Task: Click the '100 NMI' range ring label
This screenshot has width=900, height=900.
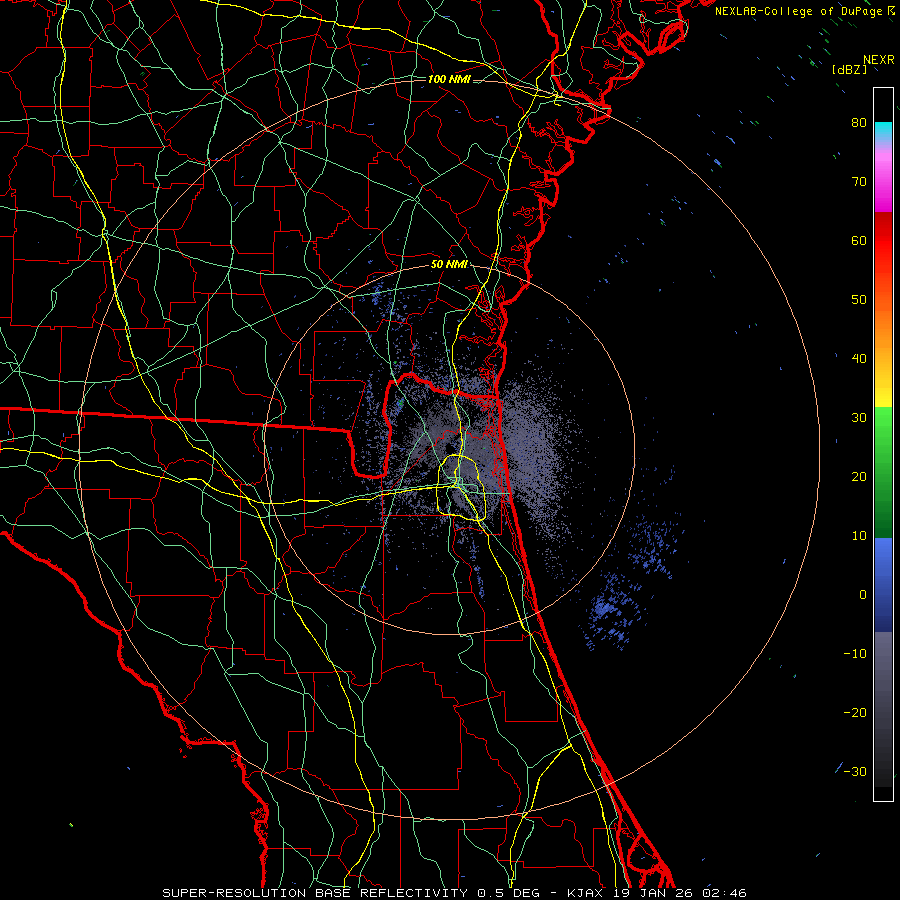Action: click(449, 79)
